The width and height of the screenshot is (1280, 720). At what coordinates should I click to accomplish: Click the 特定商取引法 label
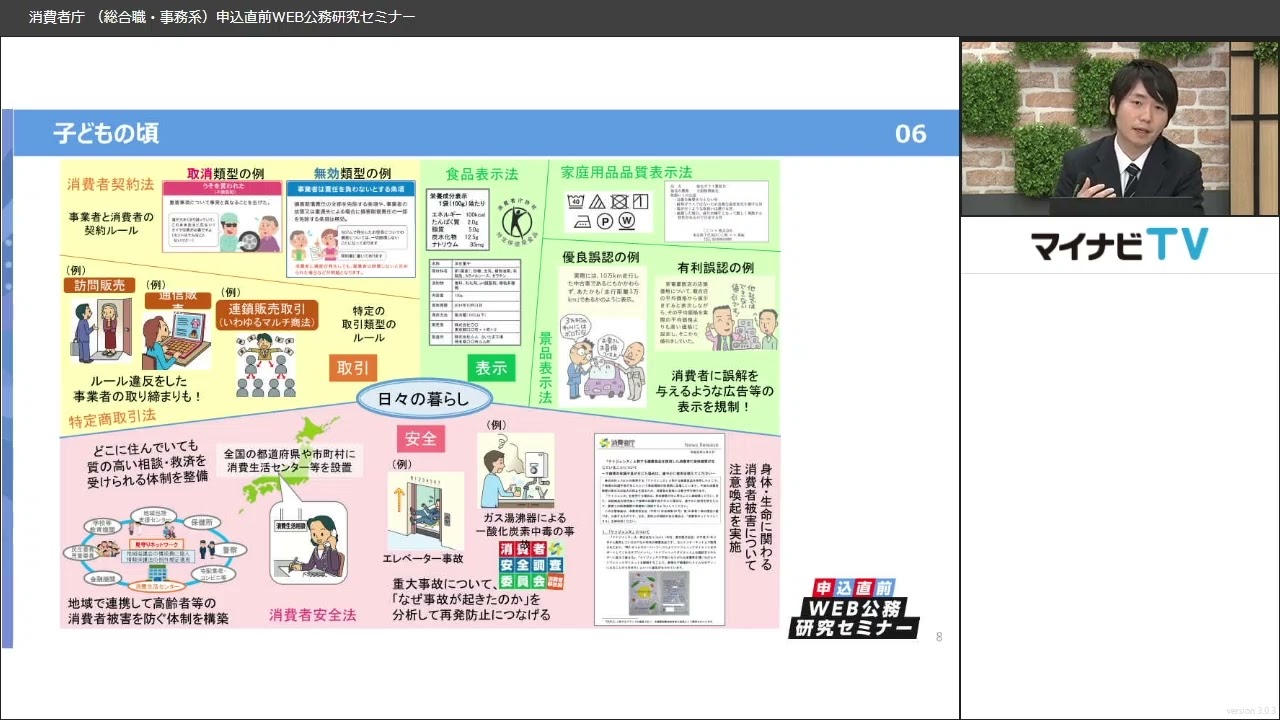tap(111, 416)
